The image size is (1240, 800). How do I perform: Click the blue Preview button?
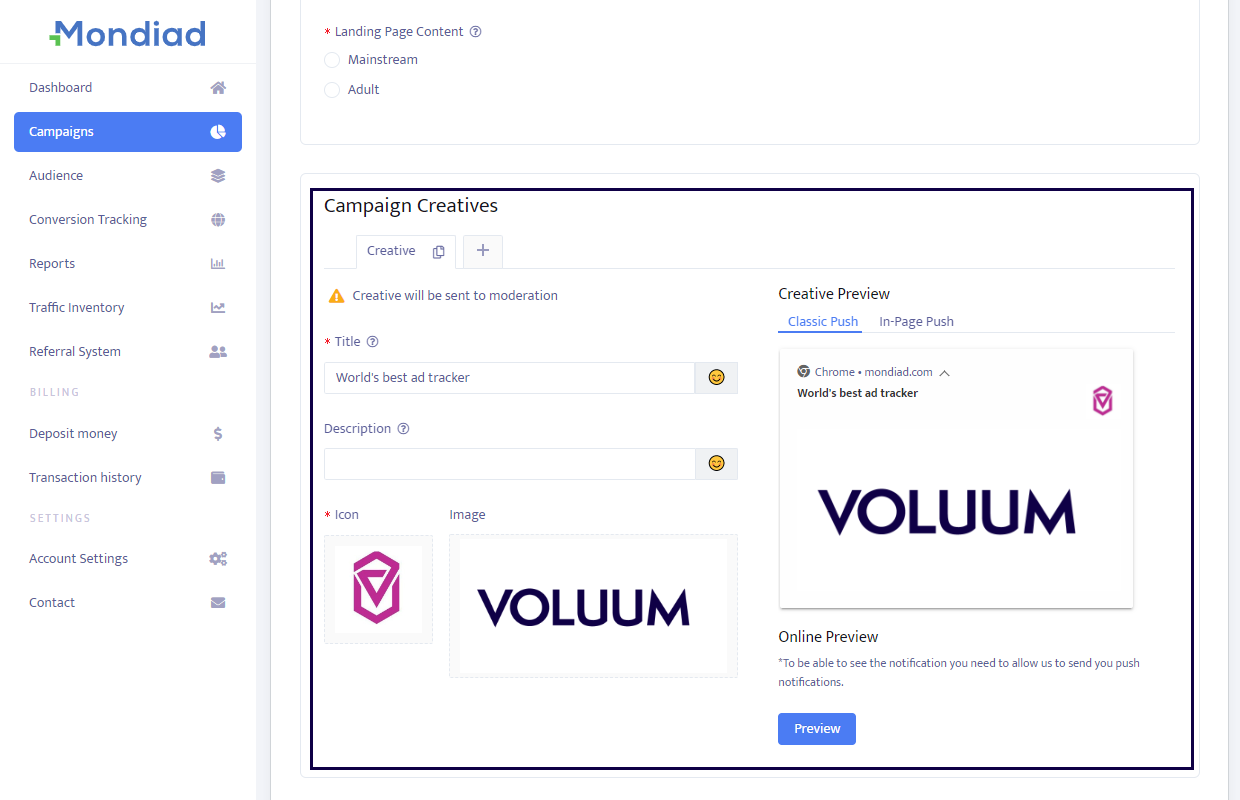point(816,729)
